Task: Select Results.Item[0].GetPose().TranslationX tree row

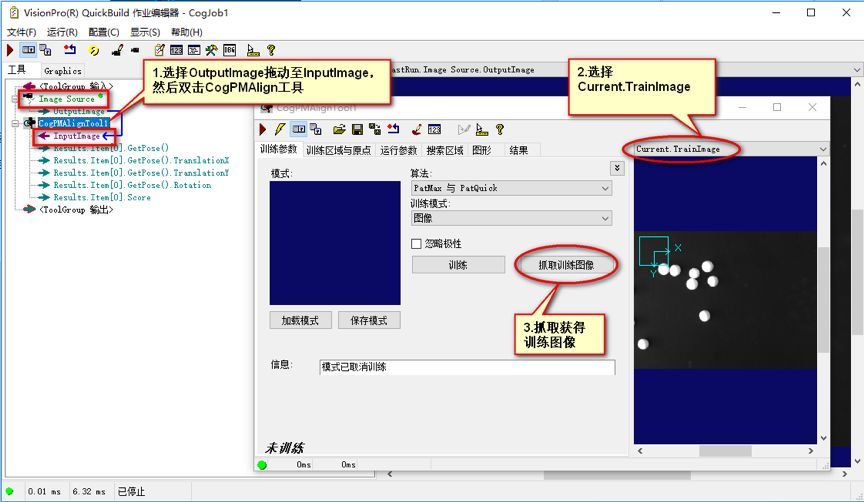Action: click(x=141, y=160)
